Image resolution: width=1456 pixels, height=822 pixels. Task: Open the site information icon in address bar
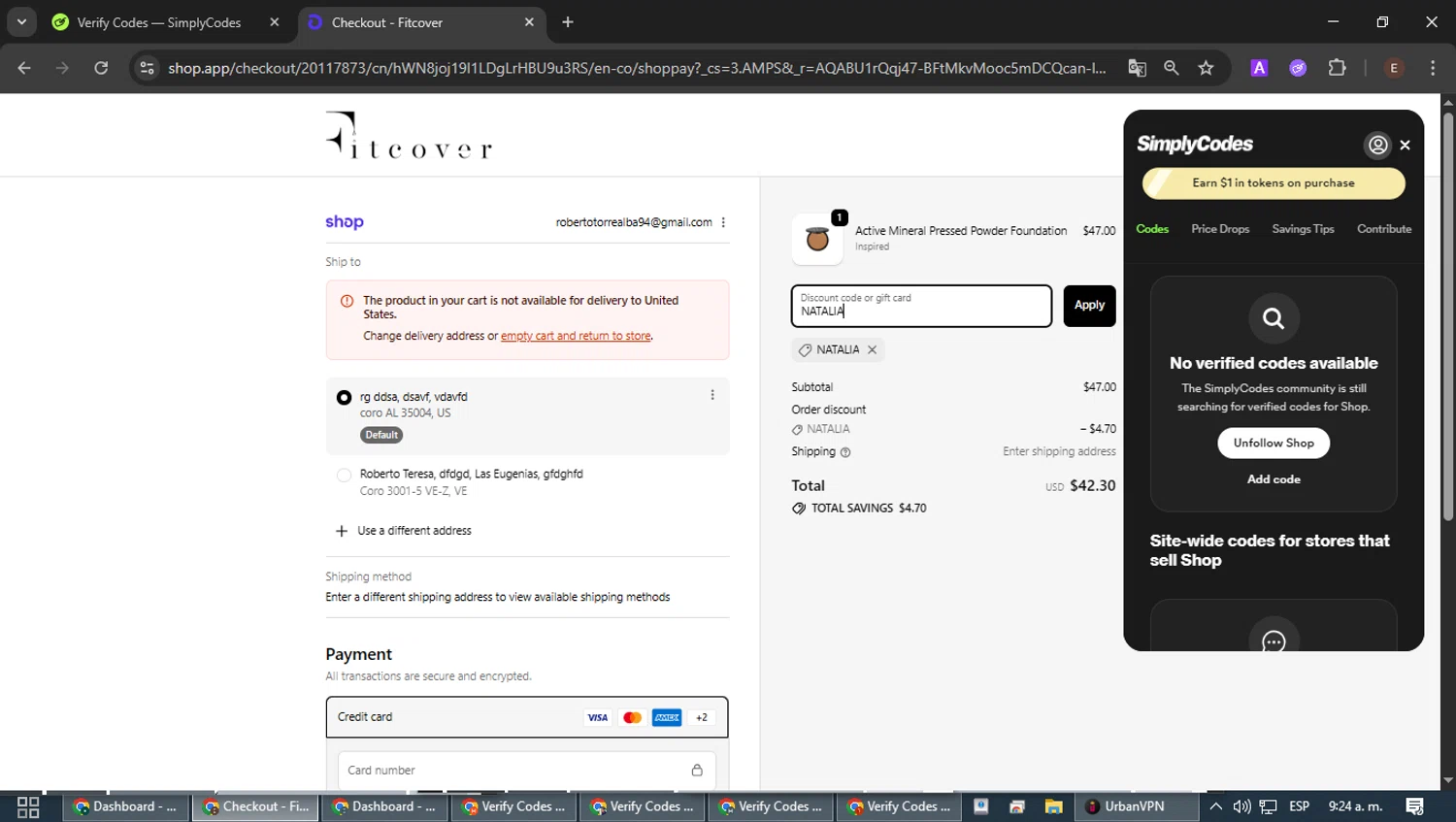click(147, 68)
